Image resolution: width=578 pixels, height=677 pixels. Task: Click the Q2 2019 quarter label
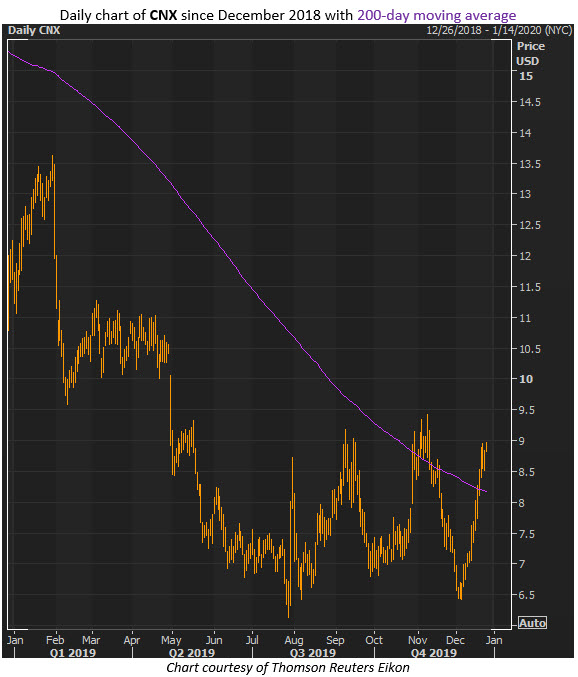(192, 653)
